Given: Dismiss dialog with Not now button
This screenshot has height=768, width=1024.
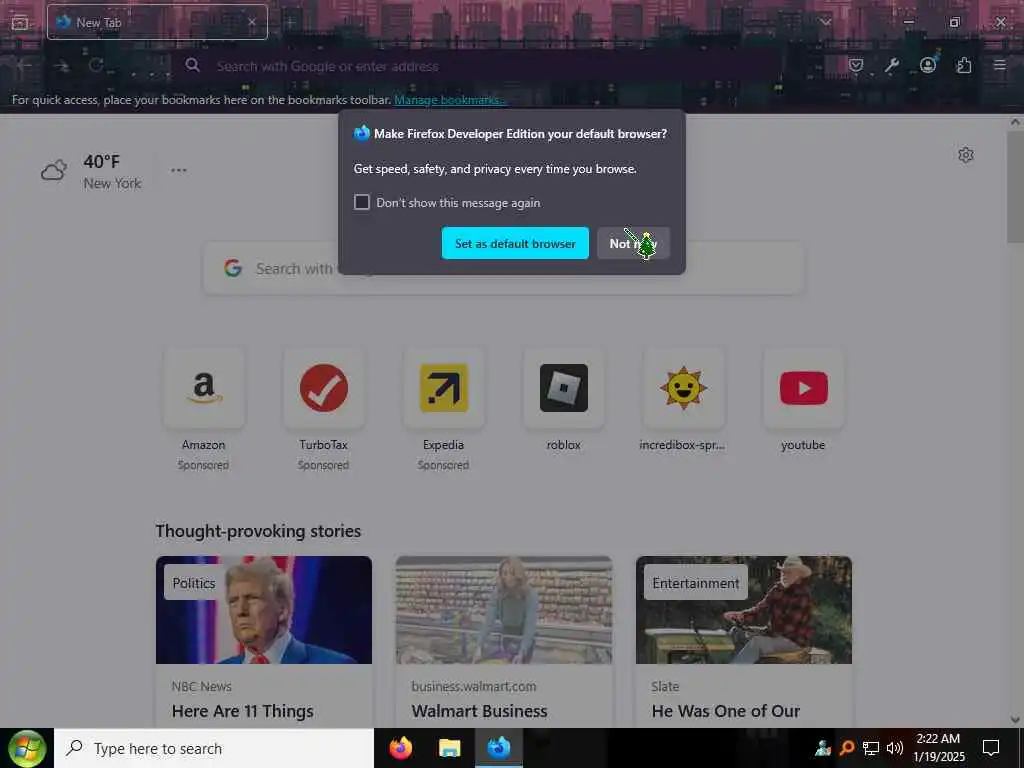Looking at the screenshot, I should 633,244.
